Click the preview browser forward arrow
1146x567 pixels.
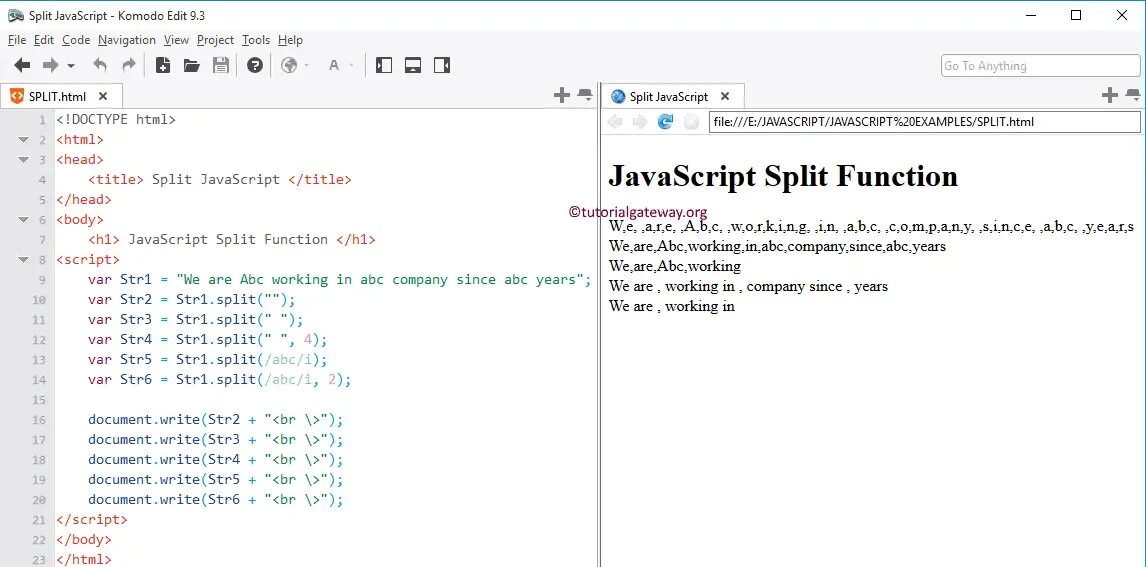coord(640,122)
